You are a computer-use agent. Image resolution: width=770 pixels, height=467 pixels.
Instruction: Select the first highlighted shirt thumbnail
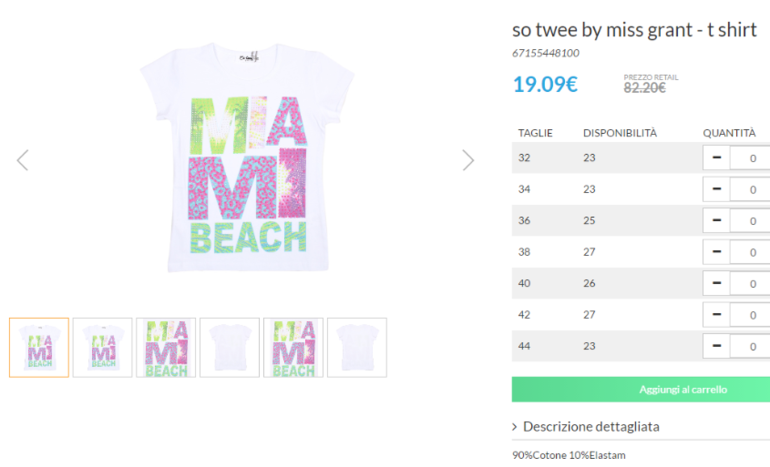pos(39,348)
